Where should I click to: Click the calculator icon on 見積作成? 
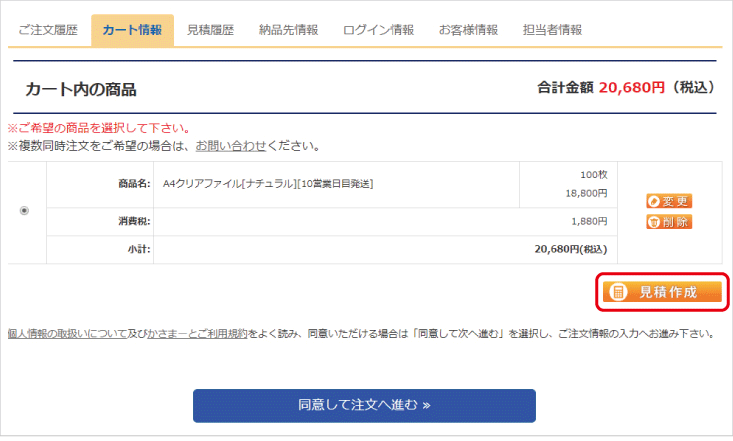pos(618,292)
